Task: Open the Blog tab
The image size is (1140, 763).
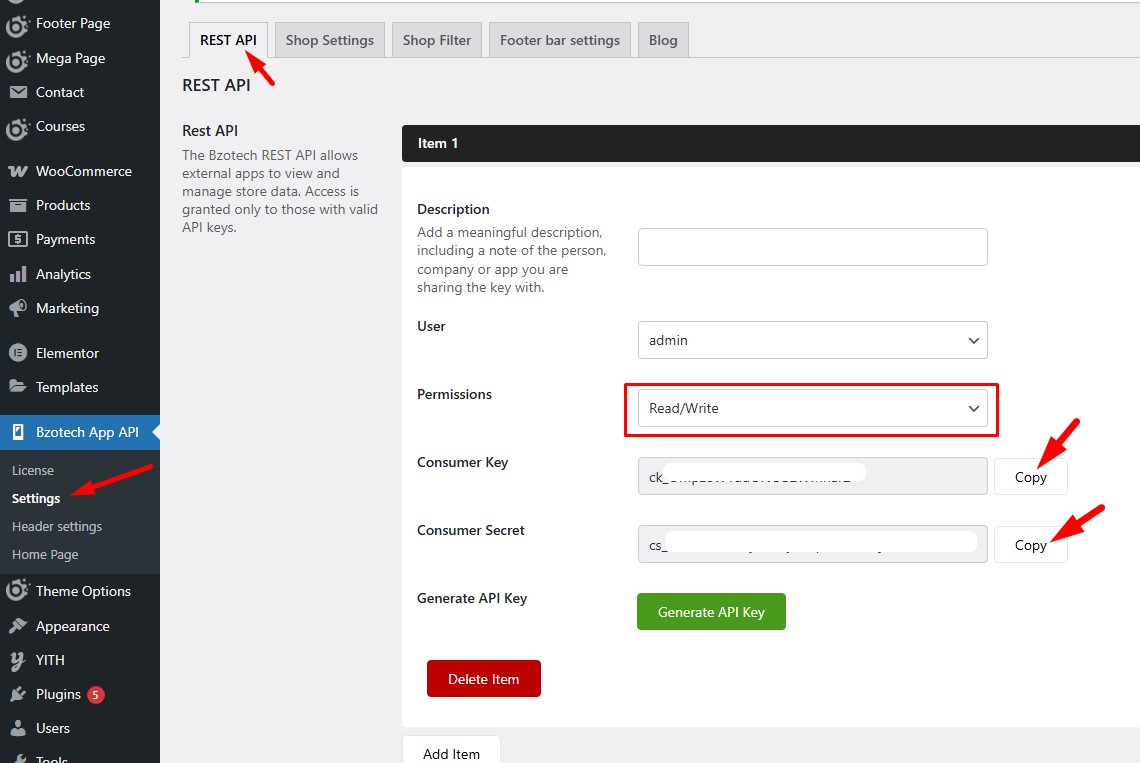Action: coord(663,40)
